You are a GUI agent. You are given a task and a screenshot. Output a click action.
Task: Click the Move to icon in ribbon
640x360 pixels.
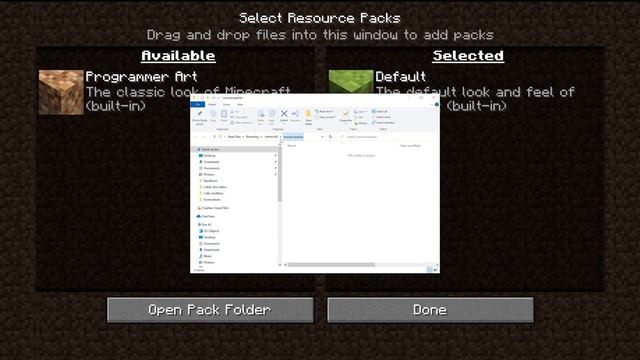point(261,117)
